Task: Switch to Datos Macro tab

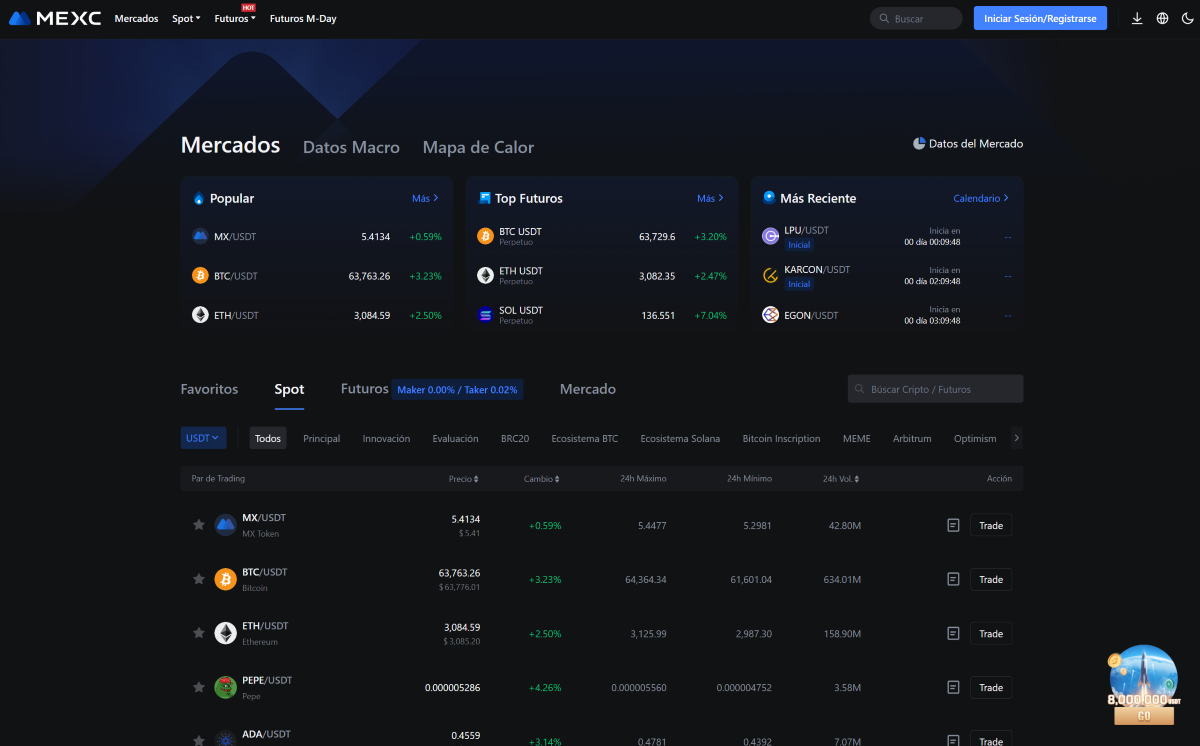Action: tap(351, 147)
